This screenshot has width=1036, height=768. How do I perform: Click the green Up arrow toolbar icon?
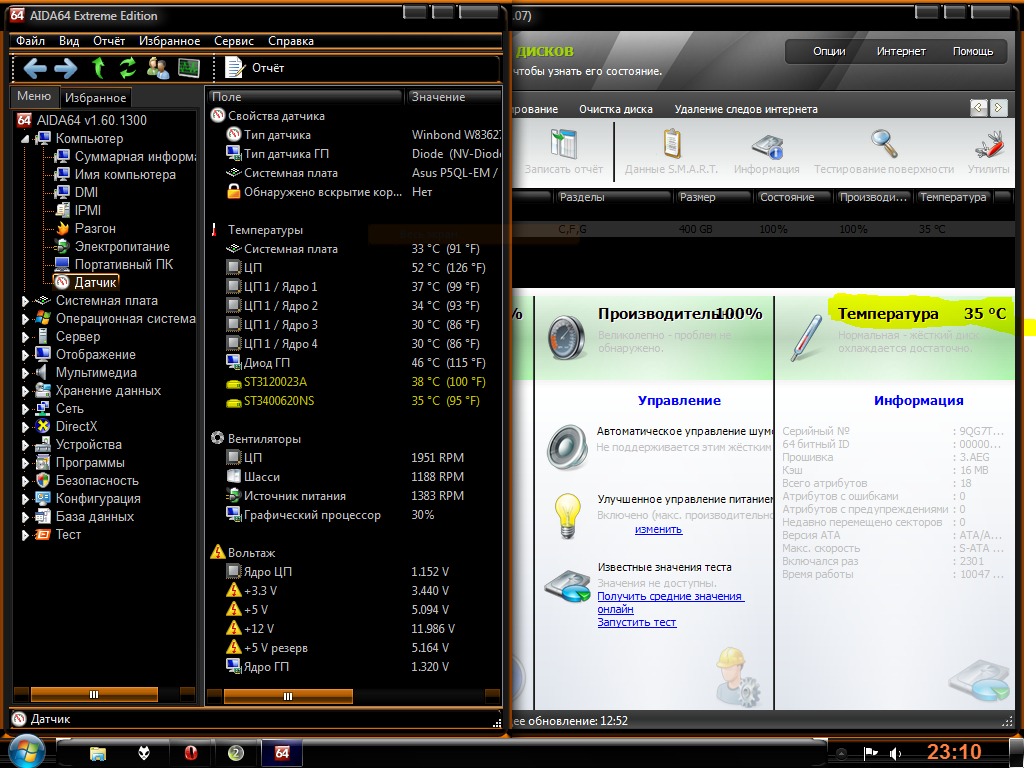point(98,67)
